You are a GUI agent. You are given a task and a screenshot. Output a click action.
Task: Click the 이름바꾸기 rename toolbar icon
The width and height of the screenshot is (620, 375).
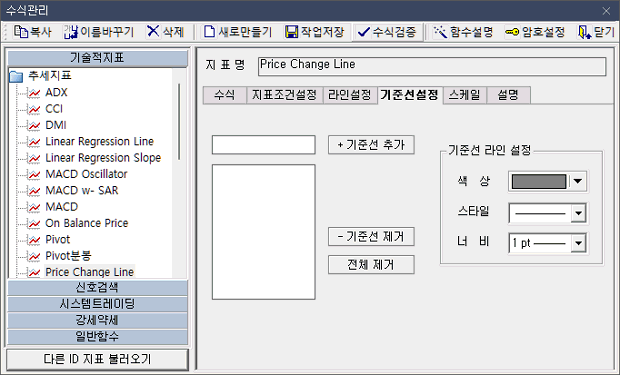[x=71, y=32]
